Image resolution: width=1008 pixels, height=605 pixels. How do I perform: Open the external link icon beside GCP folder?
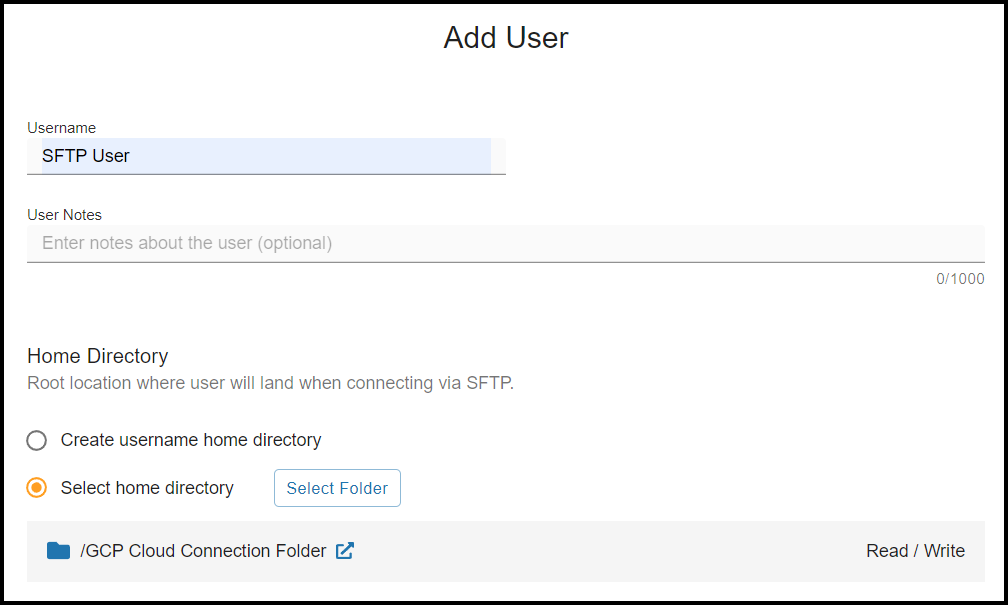coord(345,551)
